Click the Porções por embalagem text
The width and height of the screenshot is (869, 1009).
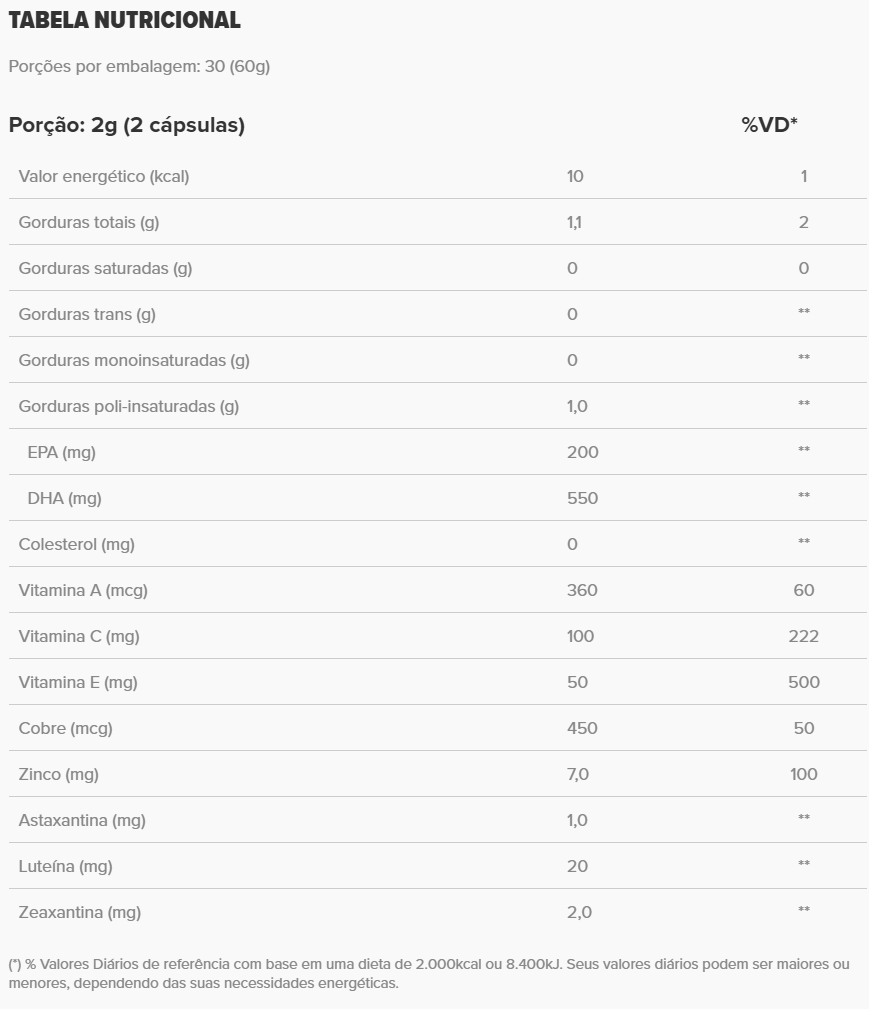(139, 67)
